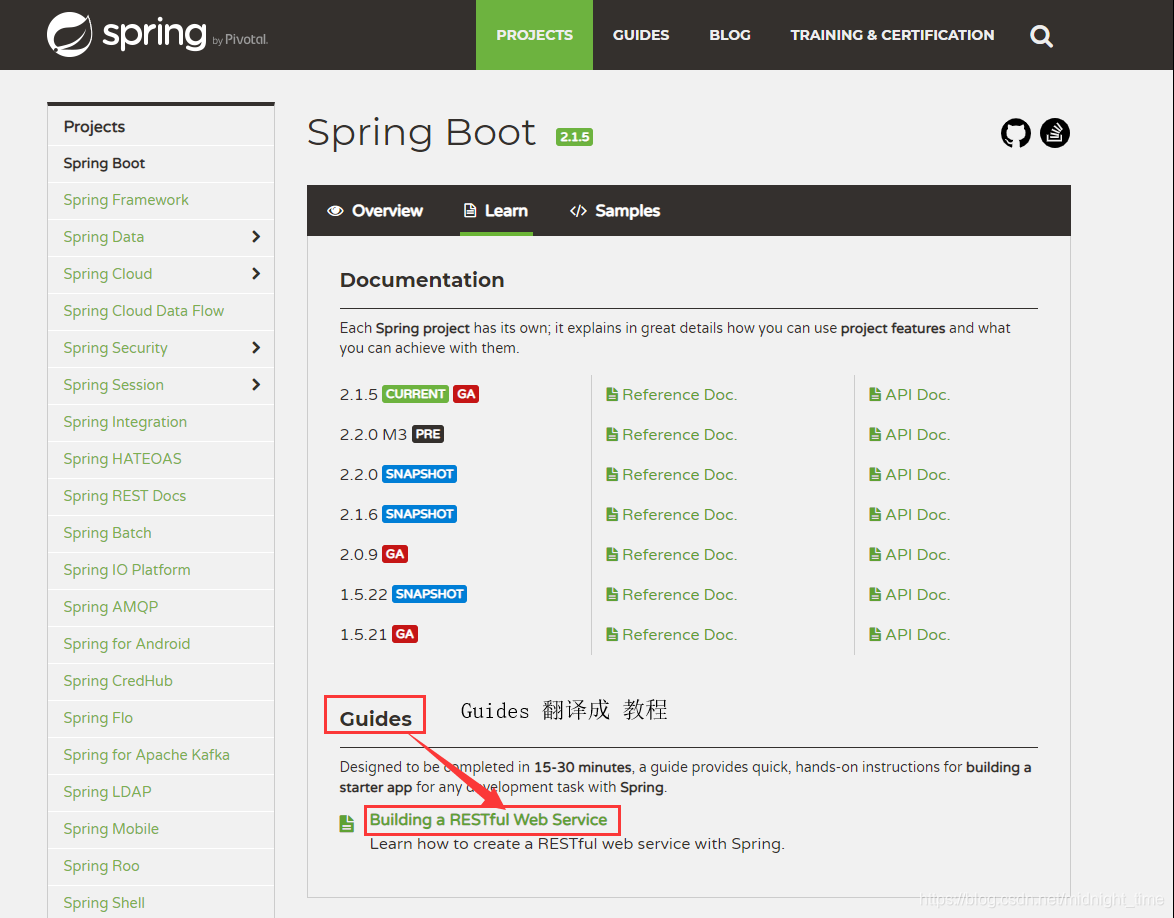Open Spring for Apache Kafka project
Image resolution: width=1174 pixels, height=918 pixels.
point(146,755)
